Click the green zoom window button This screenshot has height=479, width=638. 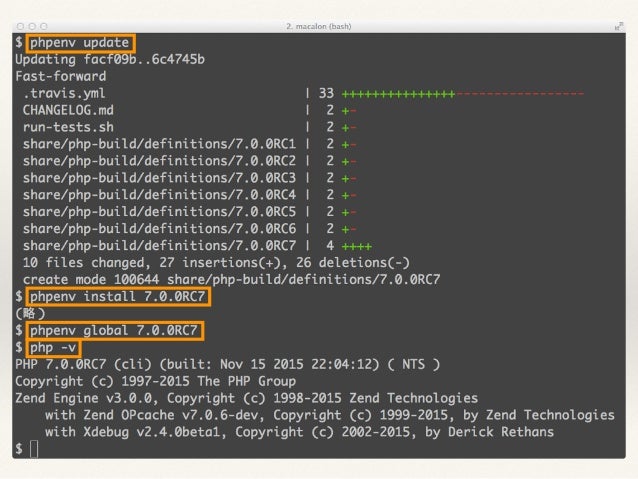(44, 26)
